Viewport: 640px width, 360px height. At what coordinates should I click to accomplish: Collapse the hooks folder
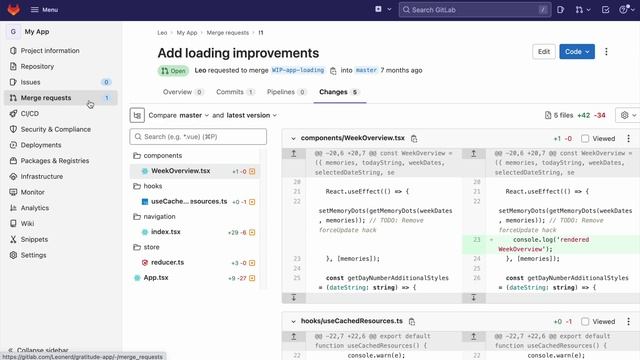click(148, 186)
